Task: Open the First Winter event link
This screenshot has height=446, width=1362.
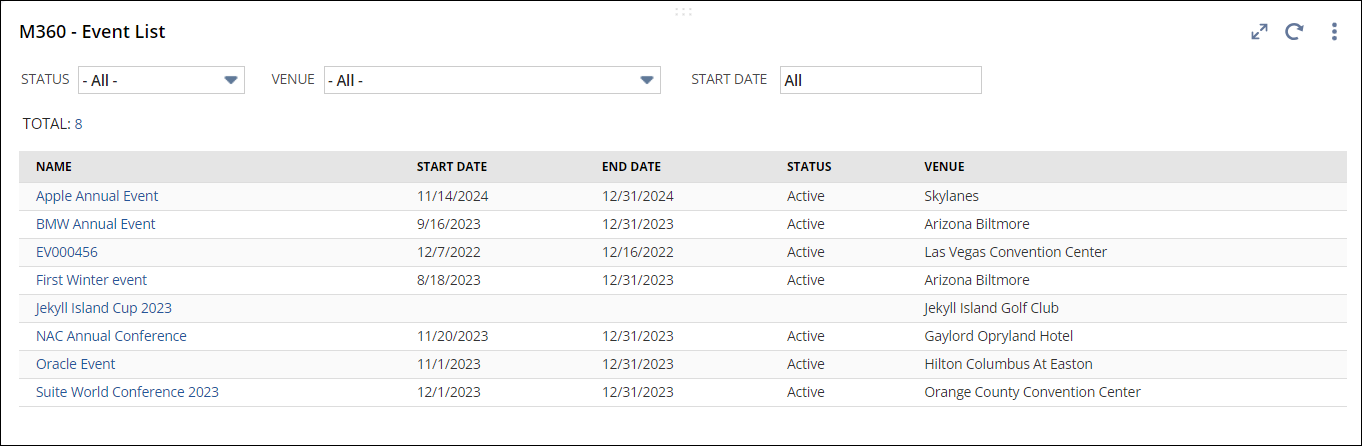Action: click(x=92, y=280)
